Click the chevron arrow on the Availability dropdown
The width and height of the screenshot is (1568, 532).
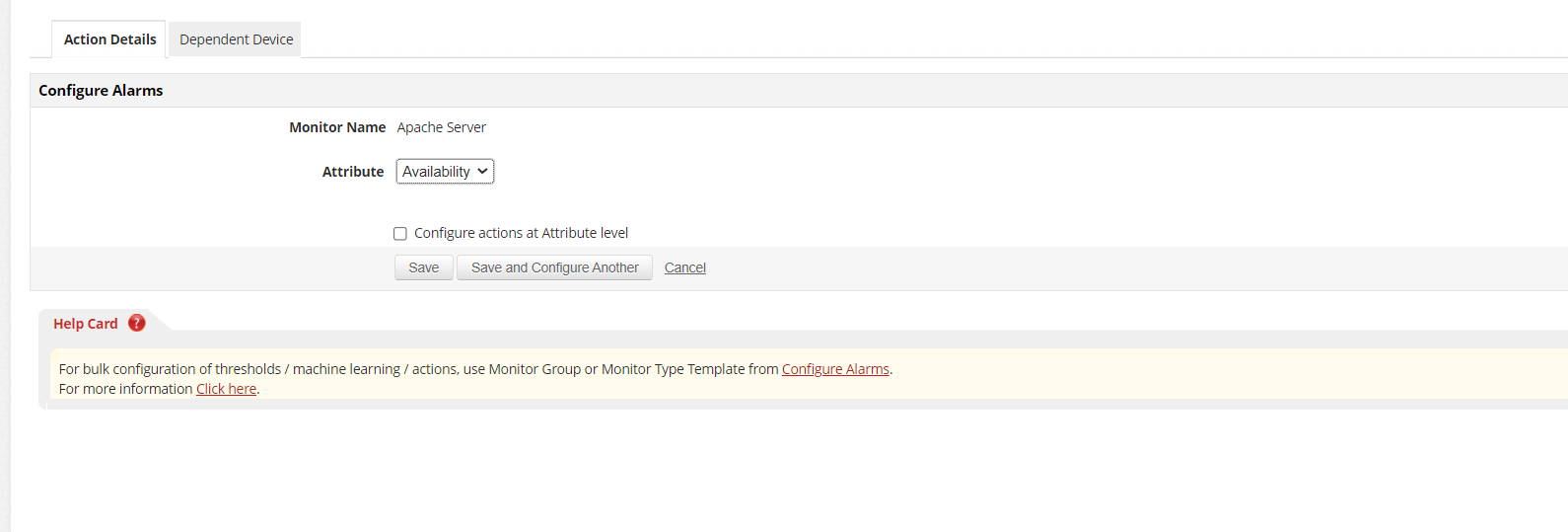(x=482, y=172)
